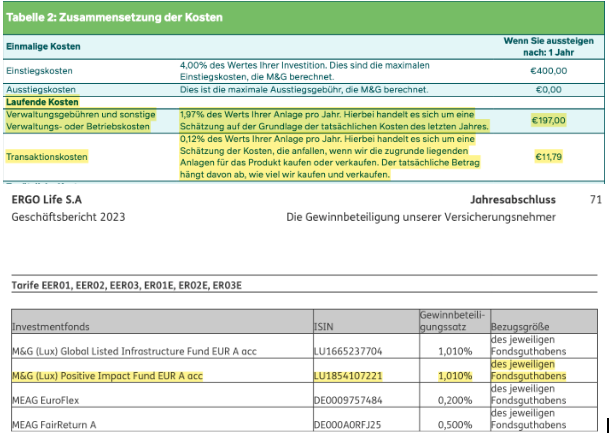Click the highlighted amount €197,00
609x433 pixels.
click(548, 120)
